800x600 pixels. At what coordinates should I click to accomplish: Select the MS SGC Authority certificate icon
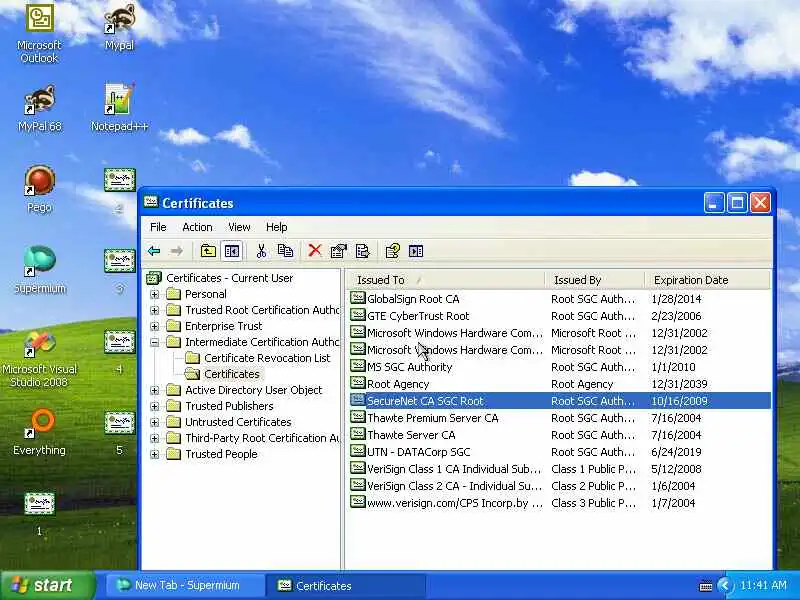tap(358, 366)
